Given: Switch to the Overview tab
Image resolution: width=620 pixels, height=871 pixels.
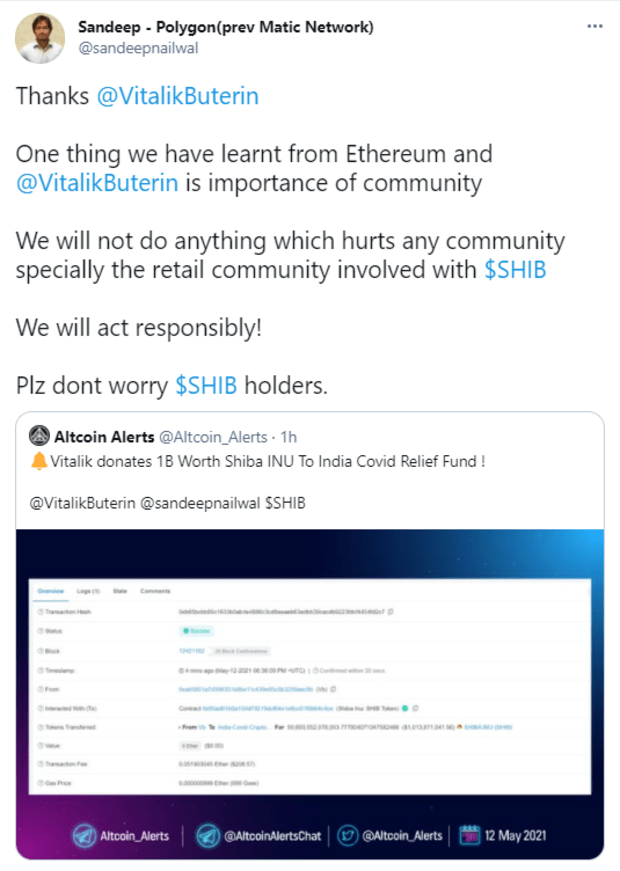Looking at the screenshot, I should [x=51, y=591].
